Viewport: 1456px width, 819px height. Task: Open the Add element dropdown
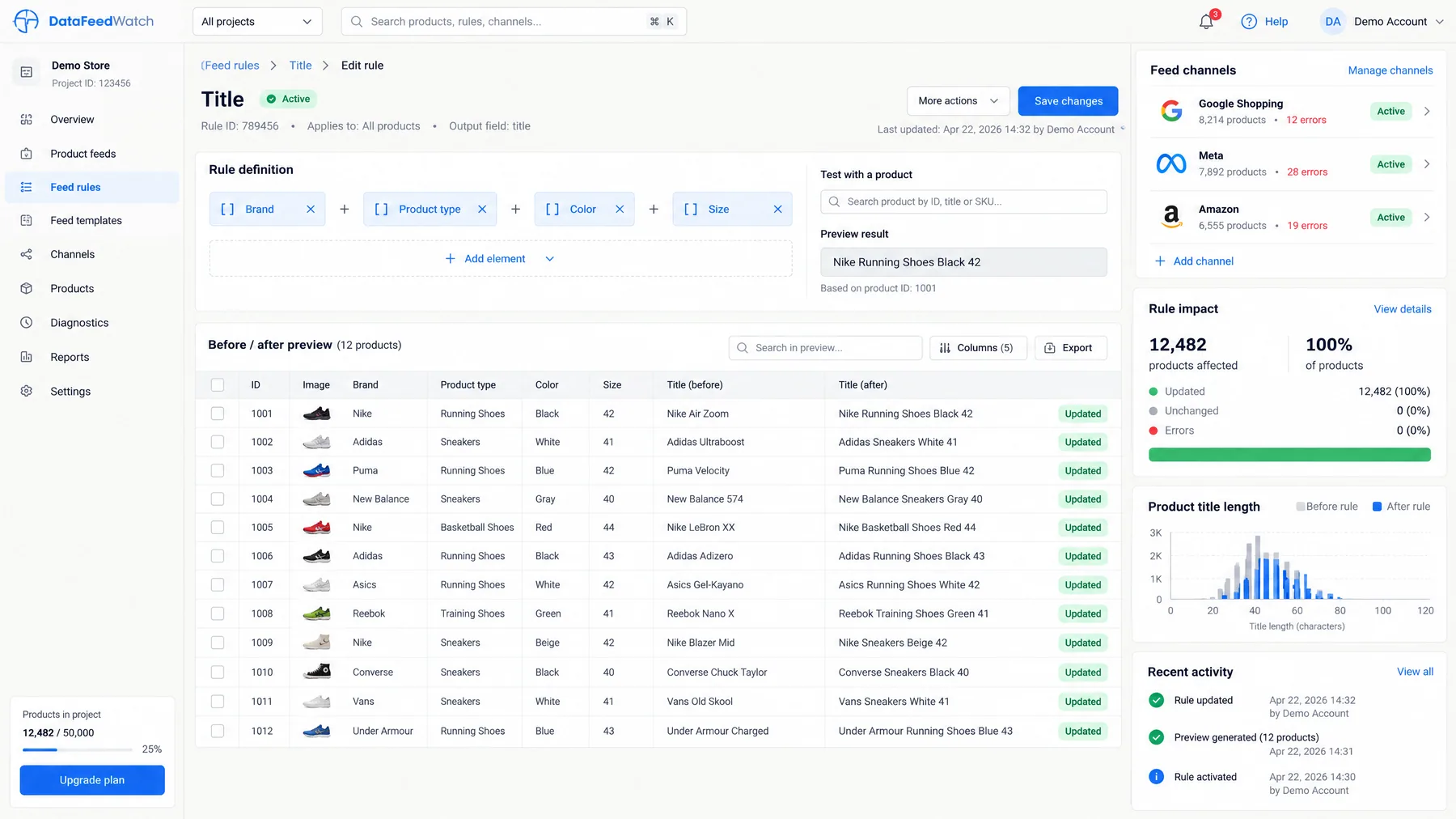[500, 259]
